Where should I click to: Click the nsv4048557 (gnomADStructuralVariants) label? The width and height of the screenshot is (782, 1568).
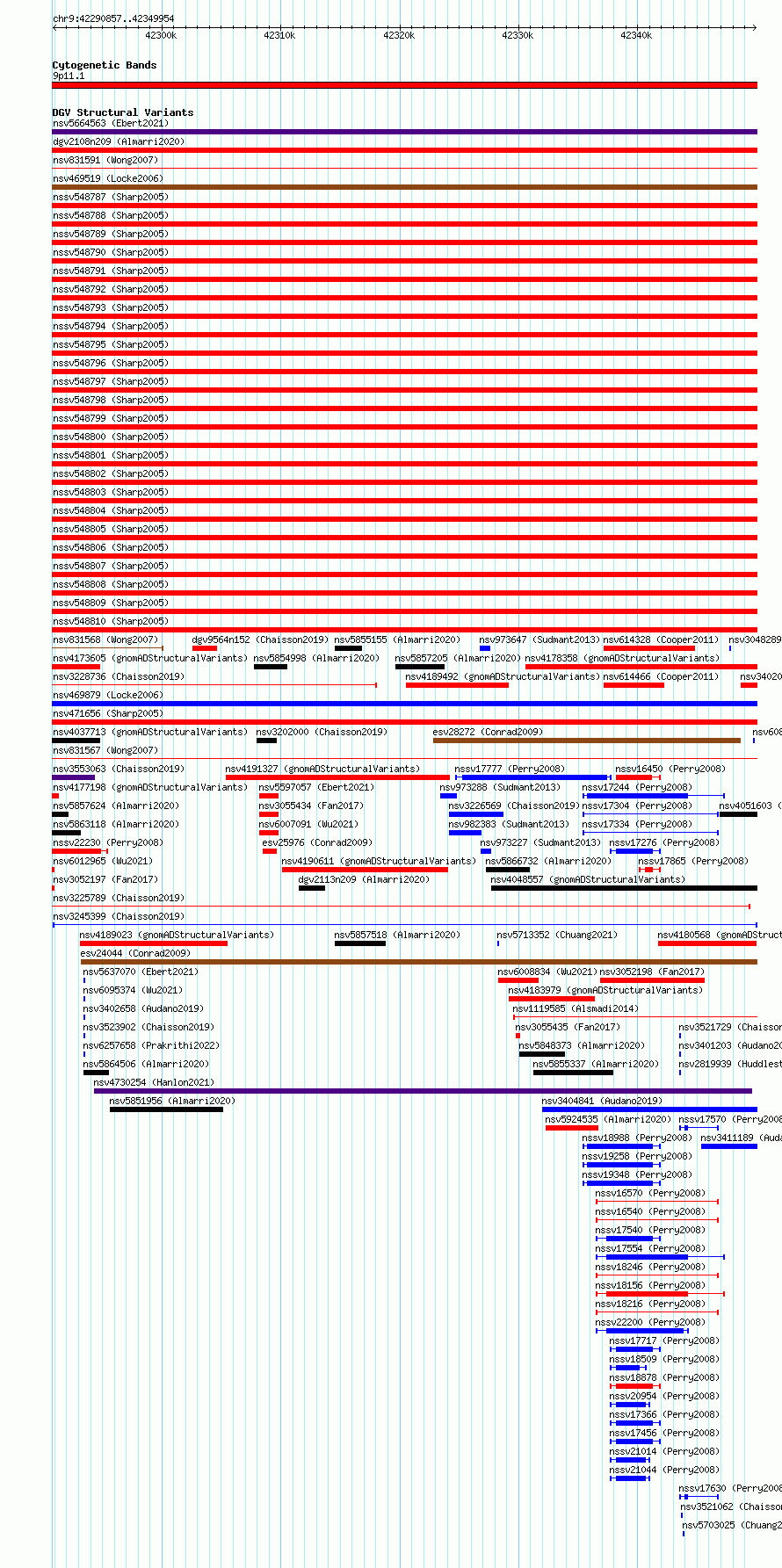tap(588, 879)
